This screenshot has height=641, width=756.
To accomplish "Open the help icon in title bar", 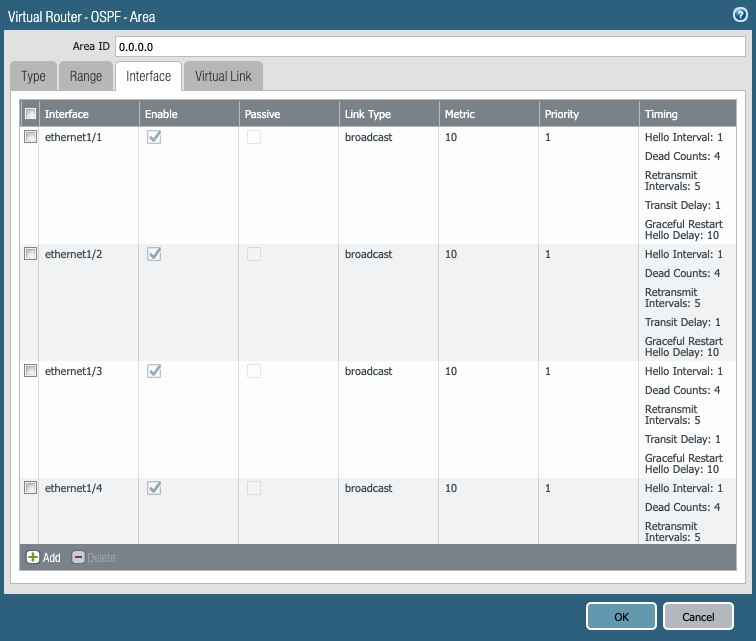I will pyautogui.click(x=740, y=15).
